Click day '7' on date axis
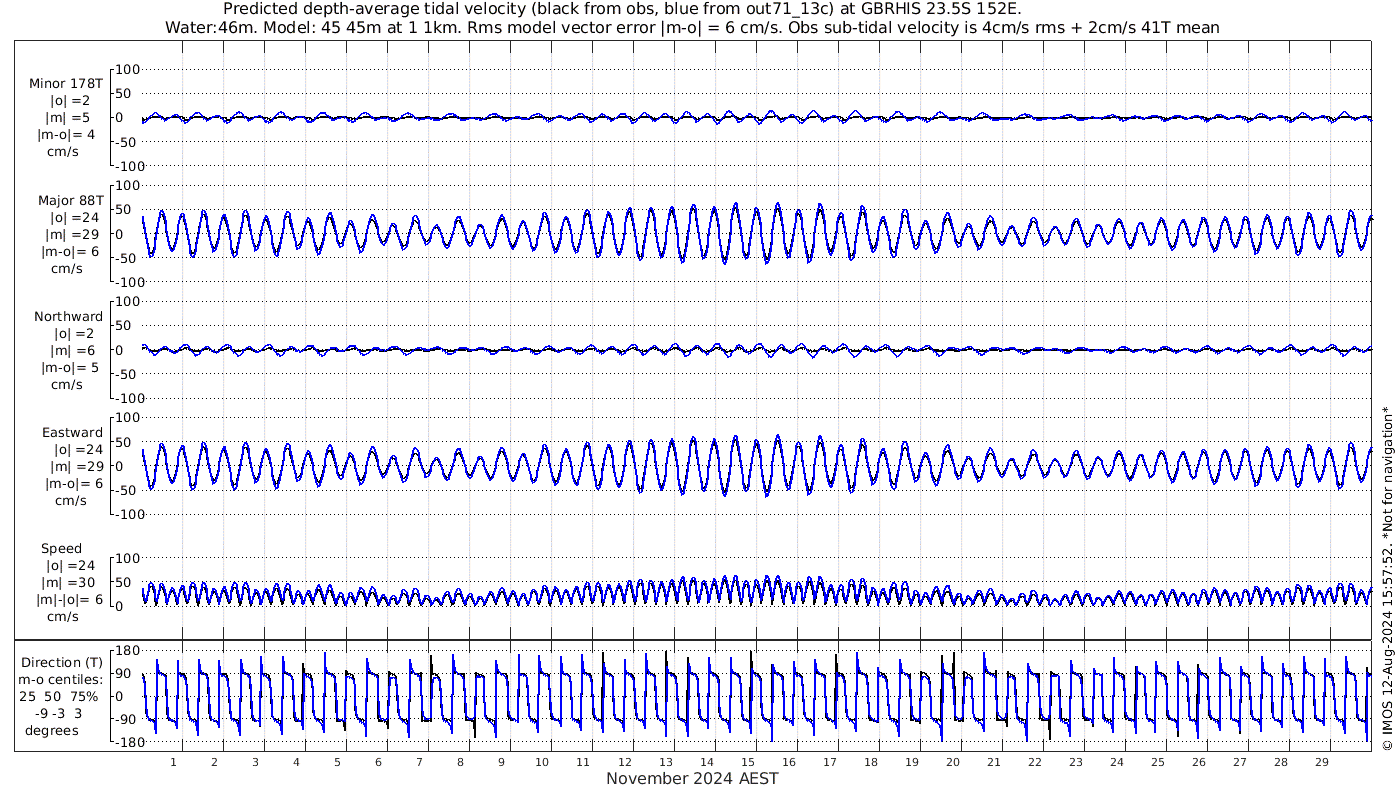1400x800 pixels. 419,762
